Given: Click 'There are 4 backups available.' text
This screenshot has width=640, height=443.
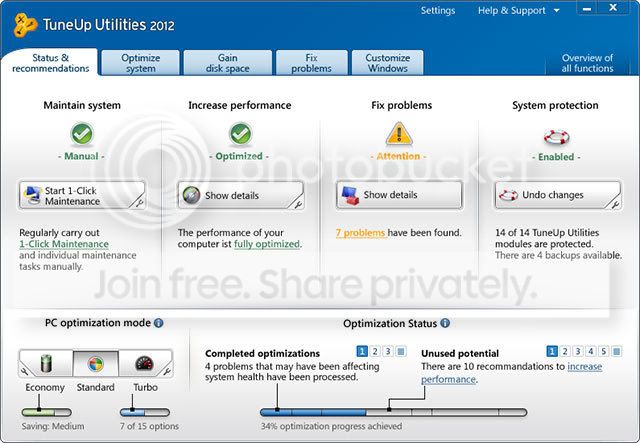Looking at the screenshot, I should [x=558, y=256].
